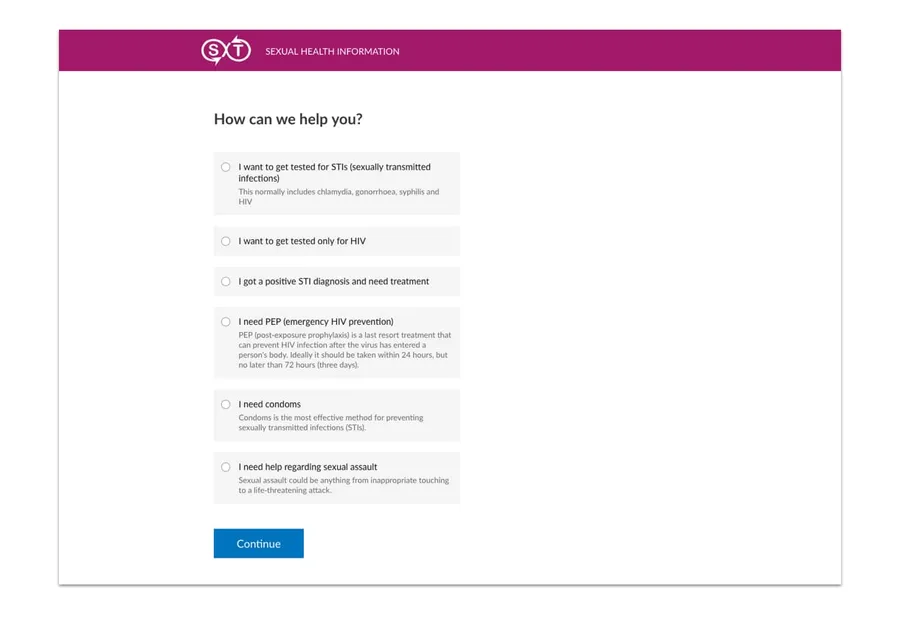
Task: Click the condoms effectiveness description text
Action: tap(330, 422)
